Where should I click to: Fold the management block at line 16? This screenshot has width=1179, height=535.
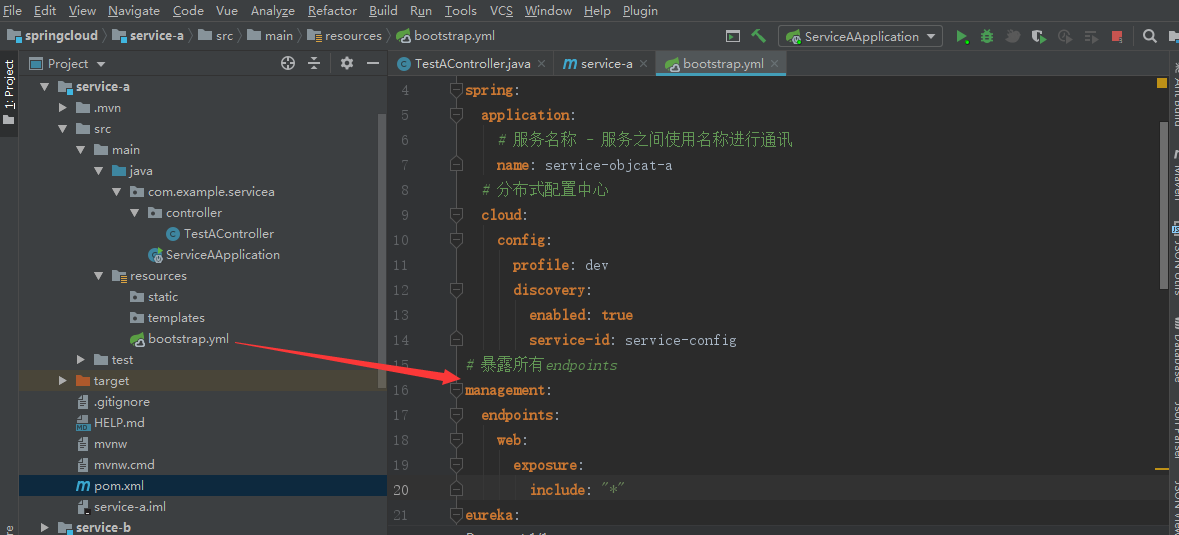(455, 390)
